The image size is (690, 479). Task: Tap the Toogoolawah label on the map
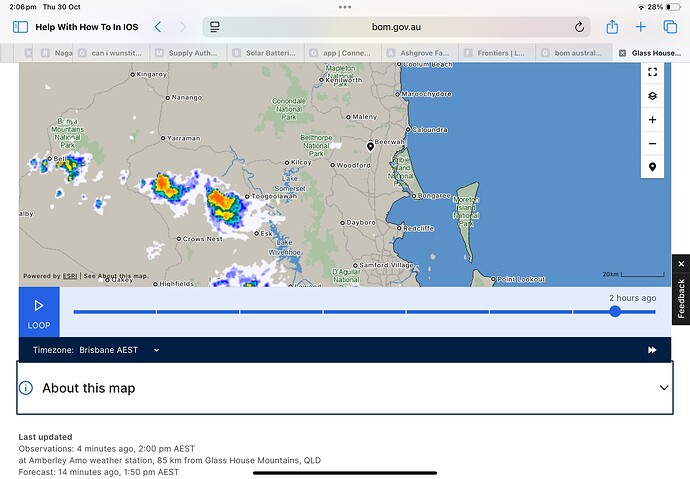274,196
